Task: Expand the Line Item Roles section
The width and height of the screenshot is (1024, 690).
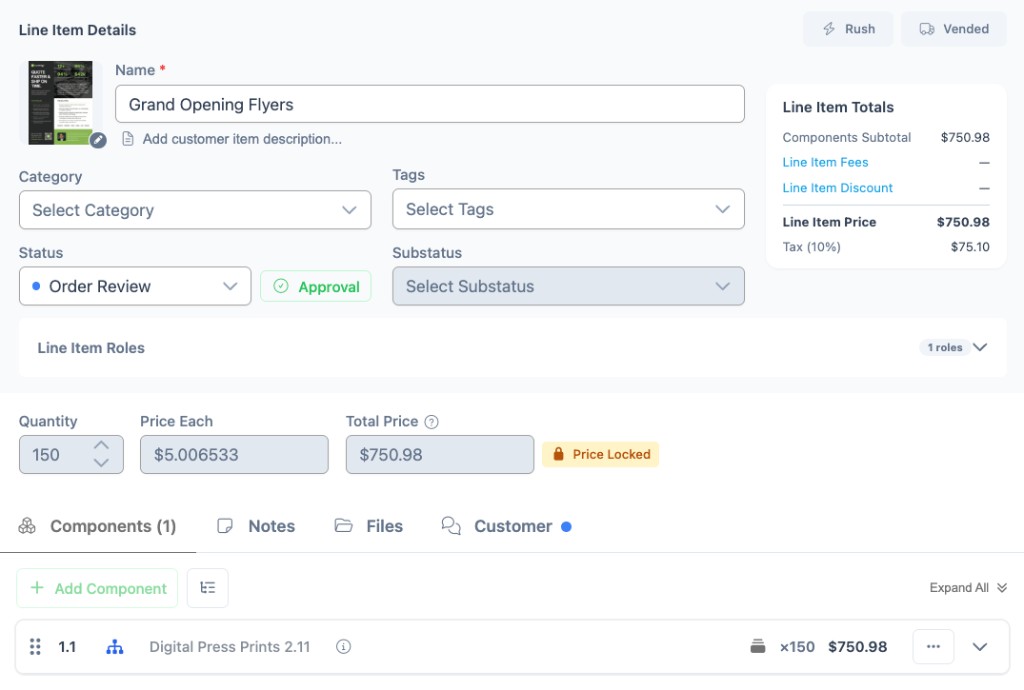Action: click(x=980, y=347)
